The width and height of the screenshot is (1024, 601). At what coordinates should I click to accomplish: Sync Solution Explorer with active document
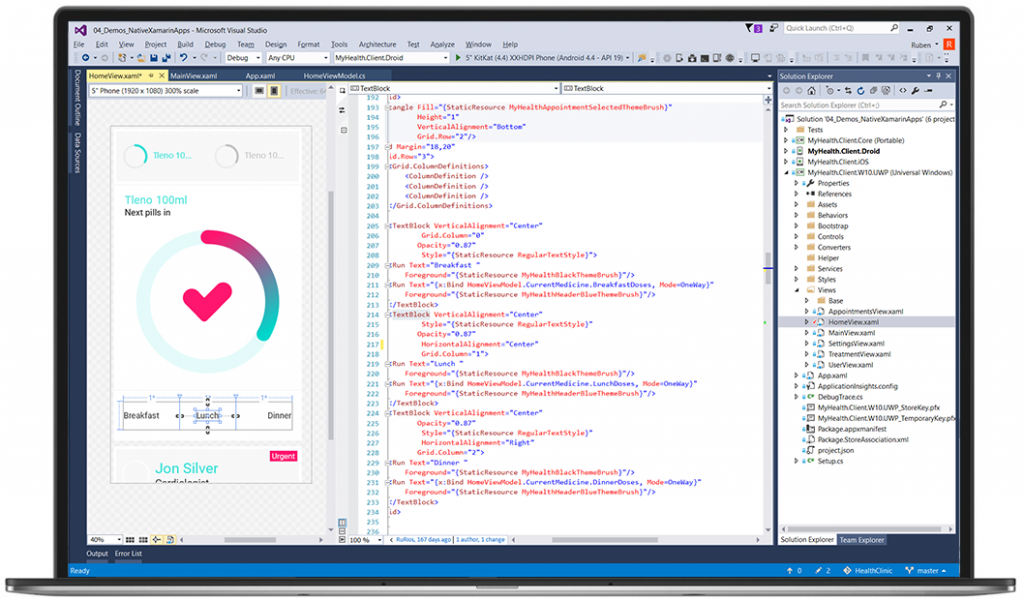pos(849,90)
